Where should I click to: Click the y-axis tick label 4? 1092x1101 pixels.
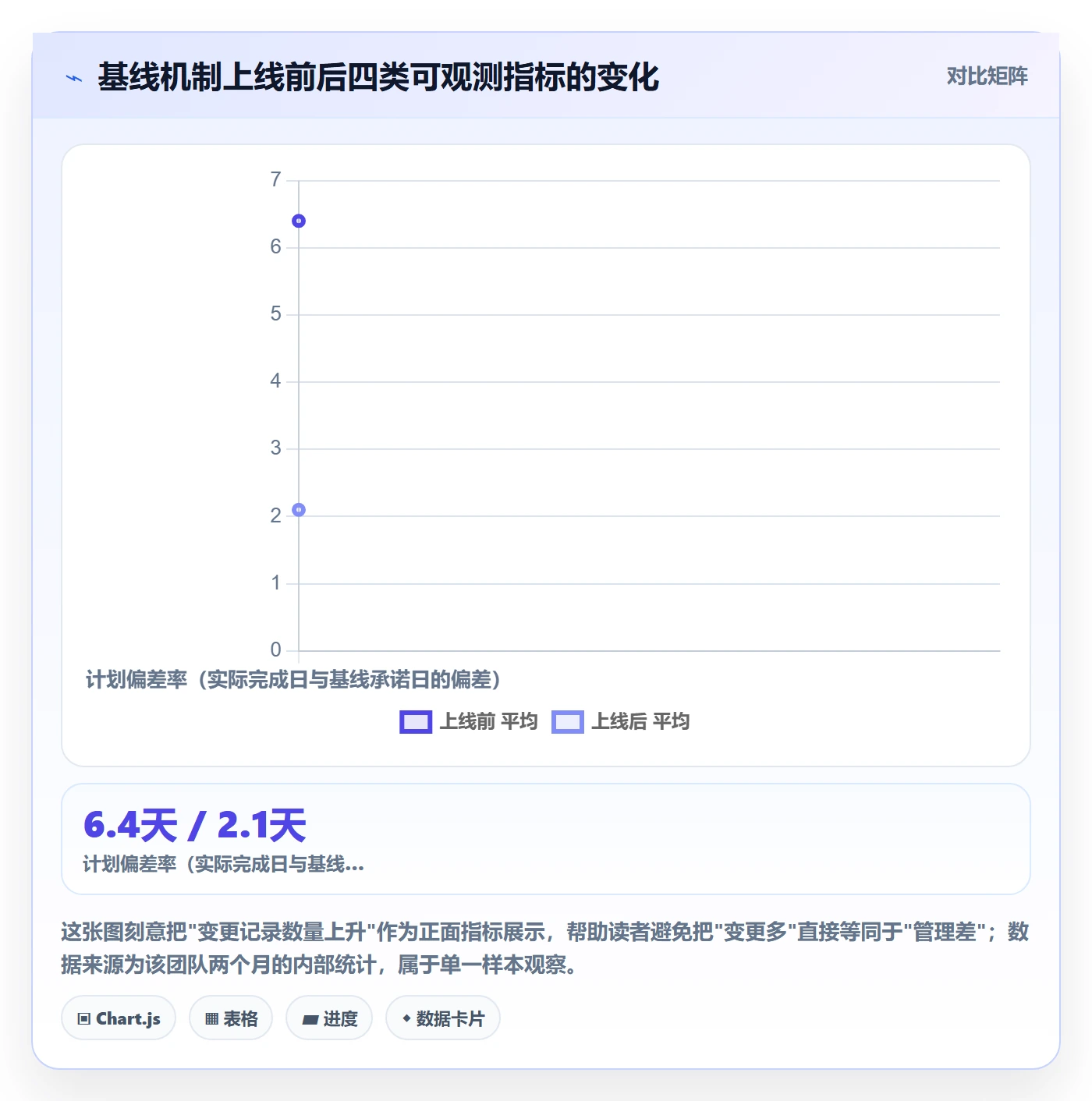(x=275, y=381)
